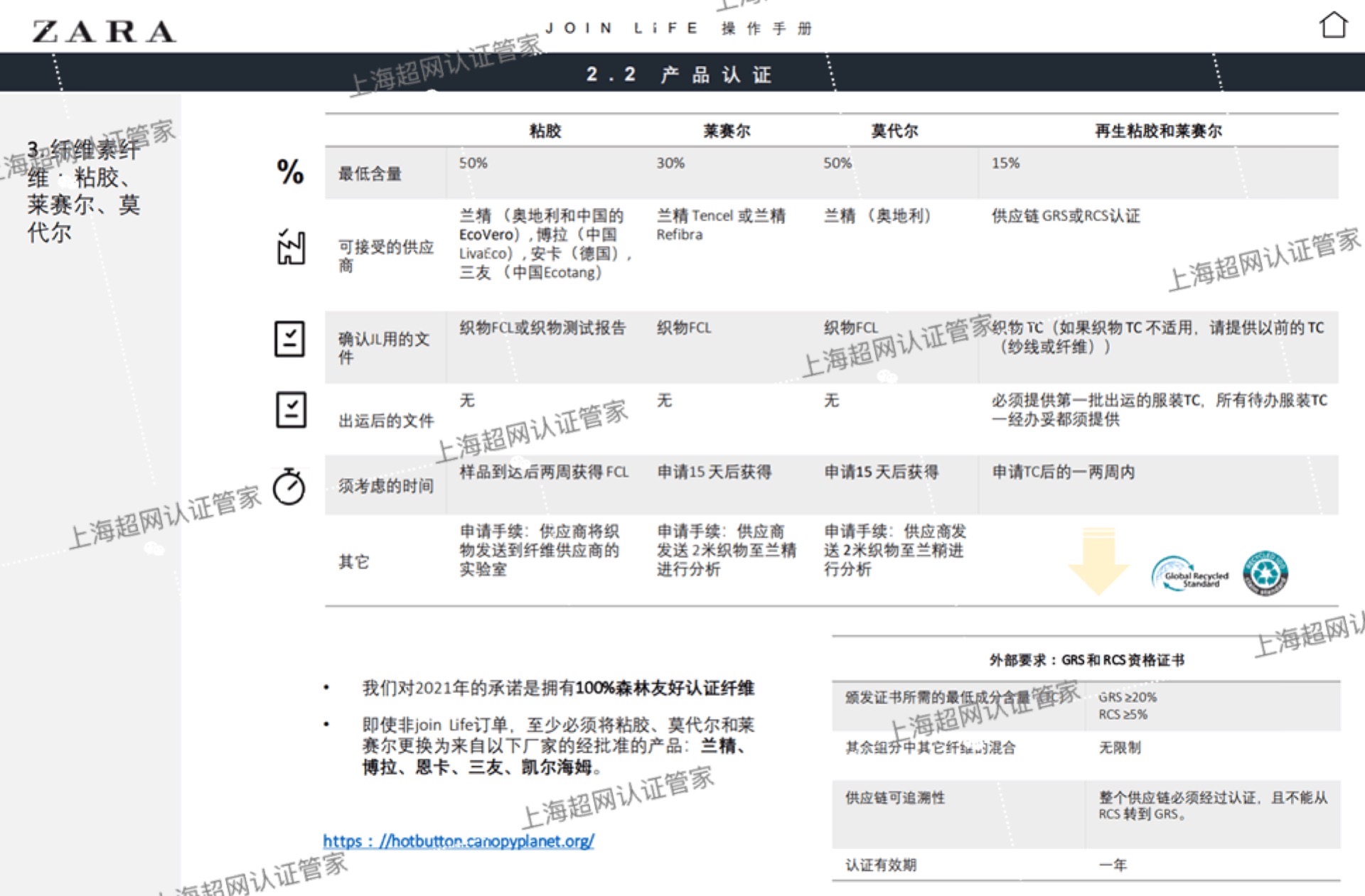Click the ZARA logo
The width and height of the screenshot is (1365, 896).
tap(105, 31)
